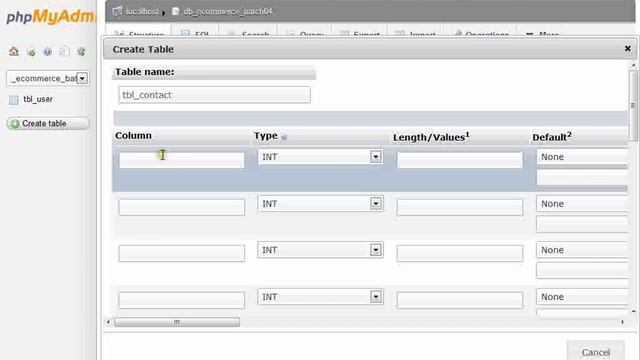Click the vertical scrollbar down arrow
Viewport: 640px width, 360px height.
(x=633, y=311)
